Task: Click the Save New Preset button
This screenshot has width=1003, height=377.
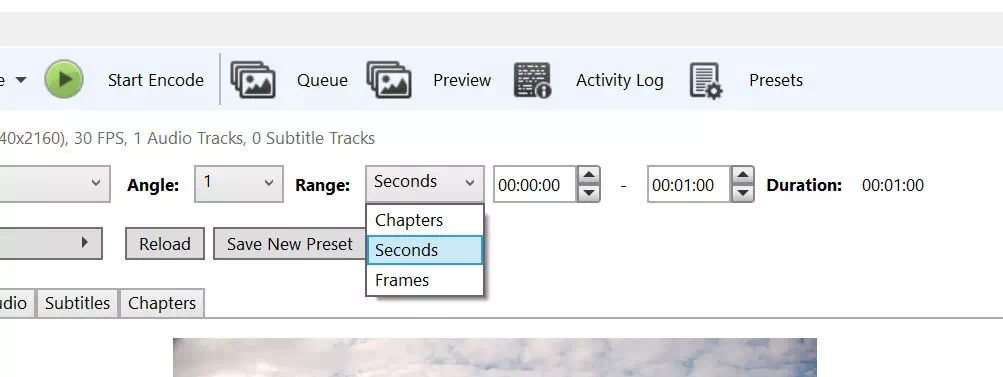Action: (x=290, y=244)
